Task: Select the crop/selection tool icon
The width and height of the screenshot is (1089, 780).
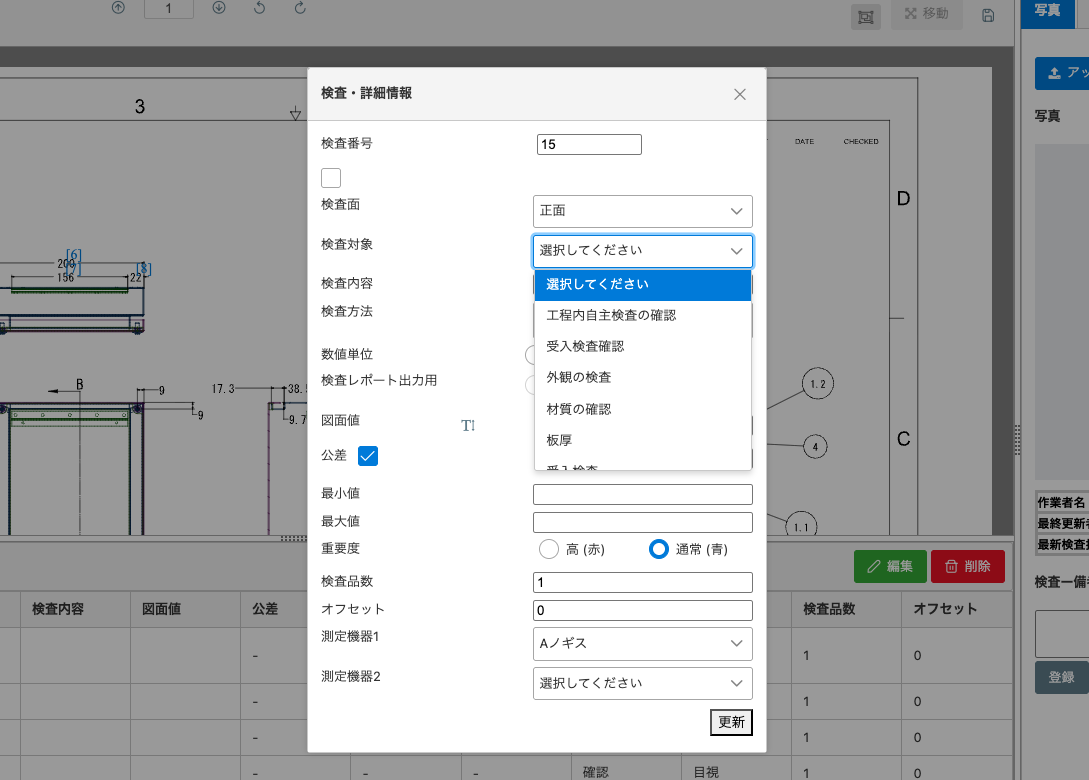Action: pos(866,16)
